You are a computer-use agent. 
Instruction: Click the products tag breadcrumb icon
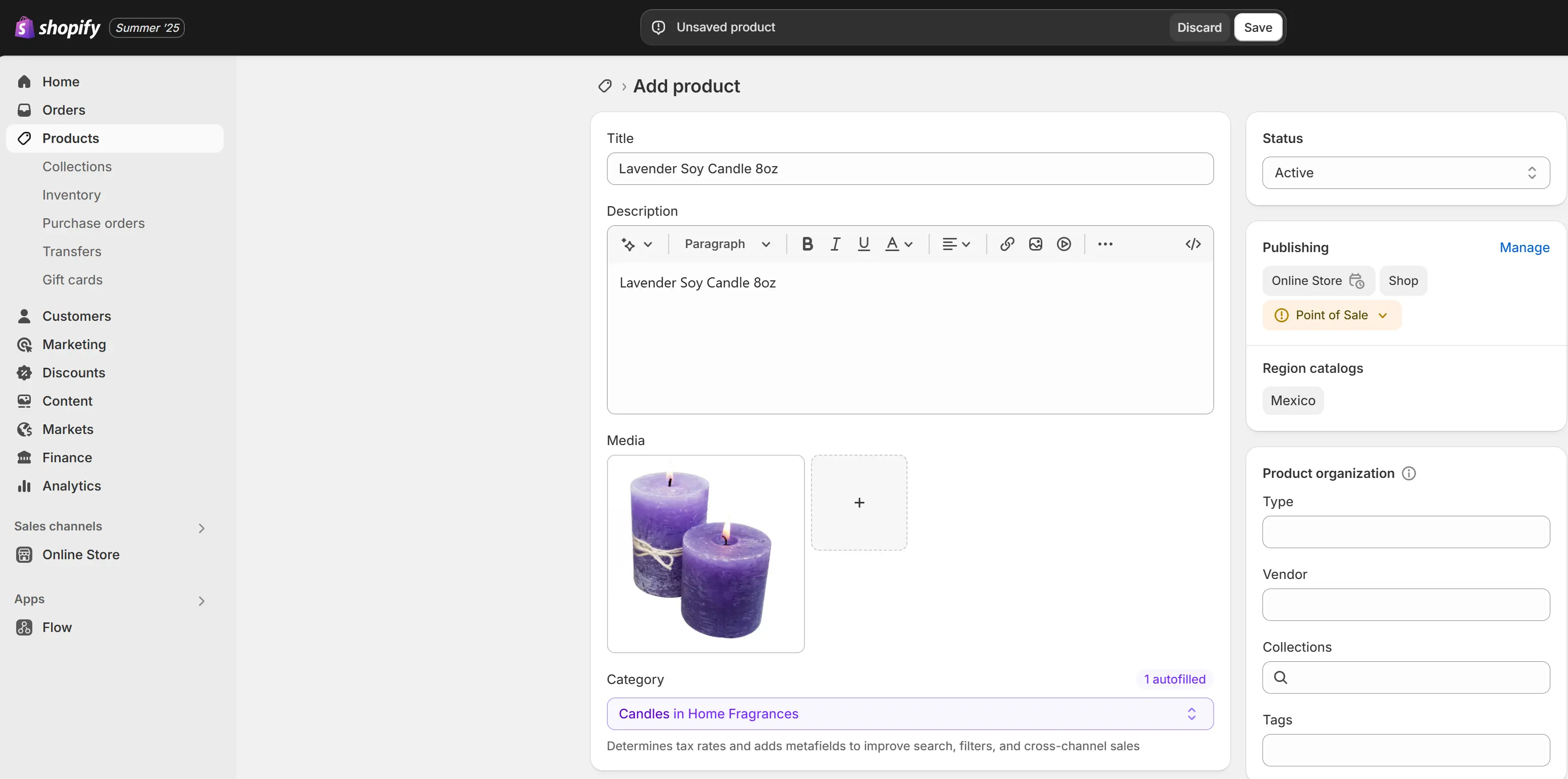(x=604, y=86)
